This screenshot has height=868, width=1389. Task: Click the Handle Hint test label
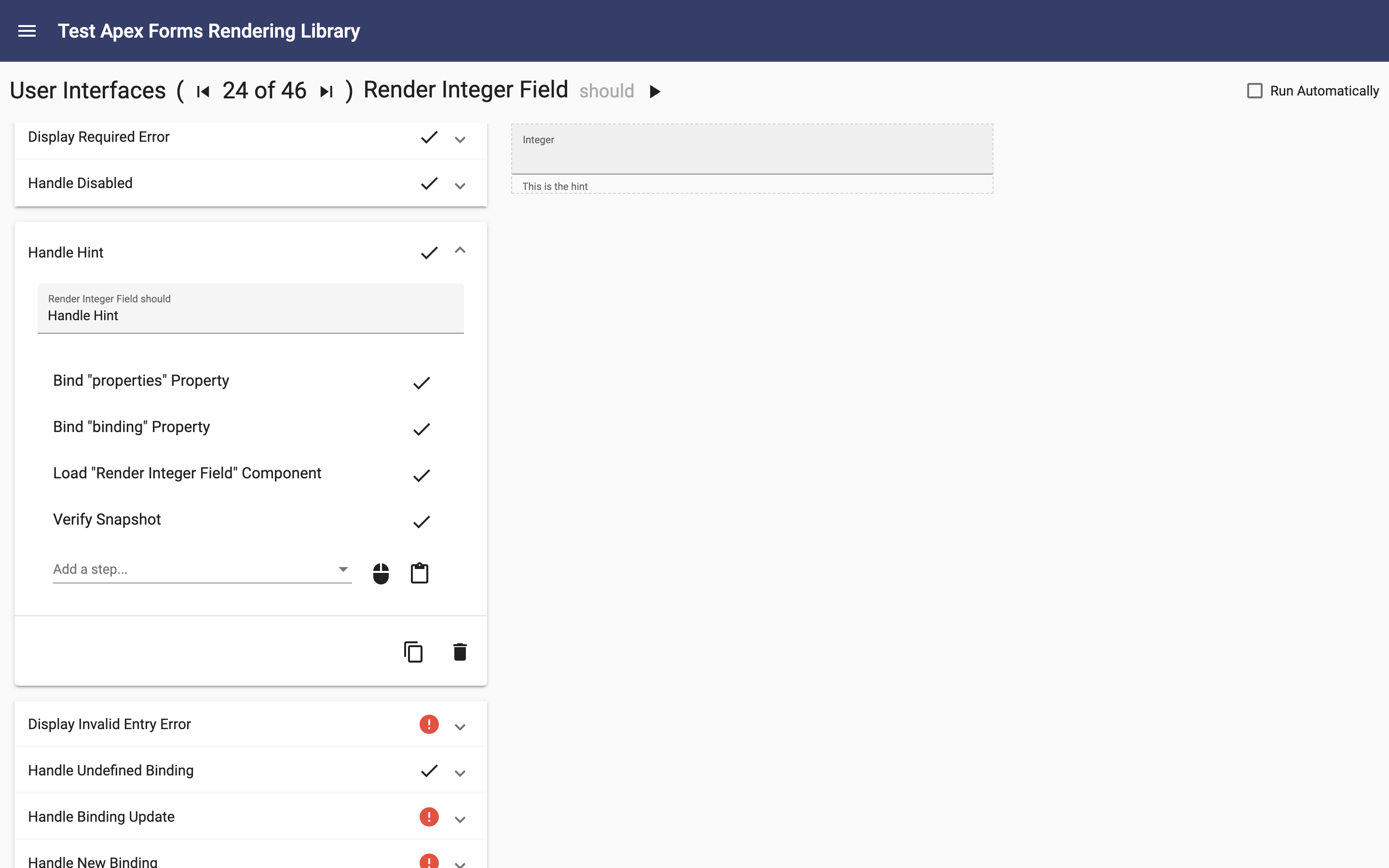[x=65, y=252]
